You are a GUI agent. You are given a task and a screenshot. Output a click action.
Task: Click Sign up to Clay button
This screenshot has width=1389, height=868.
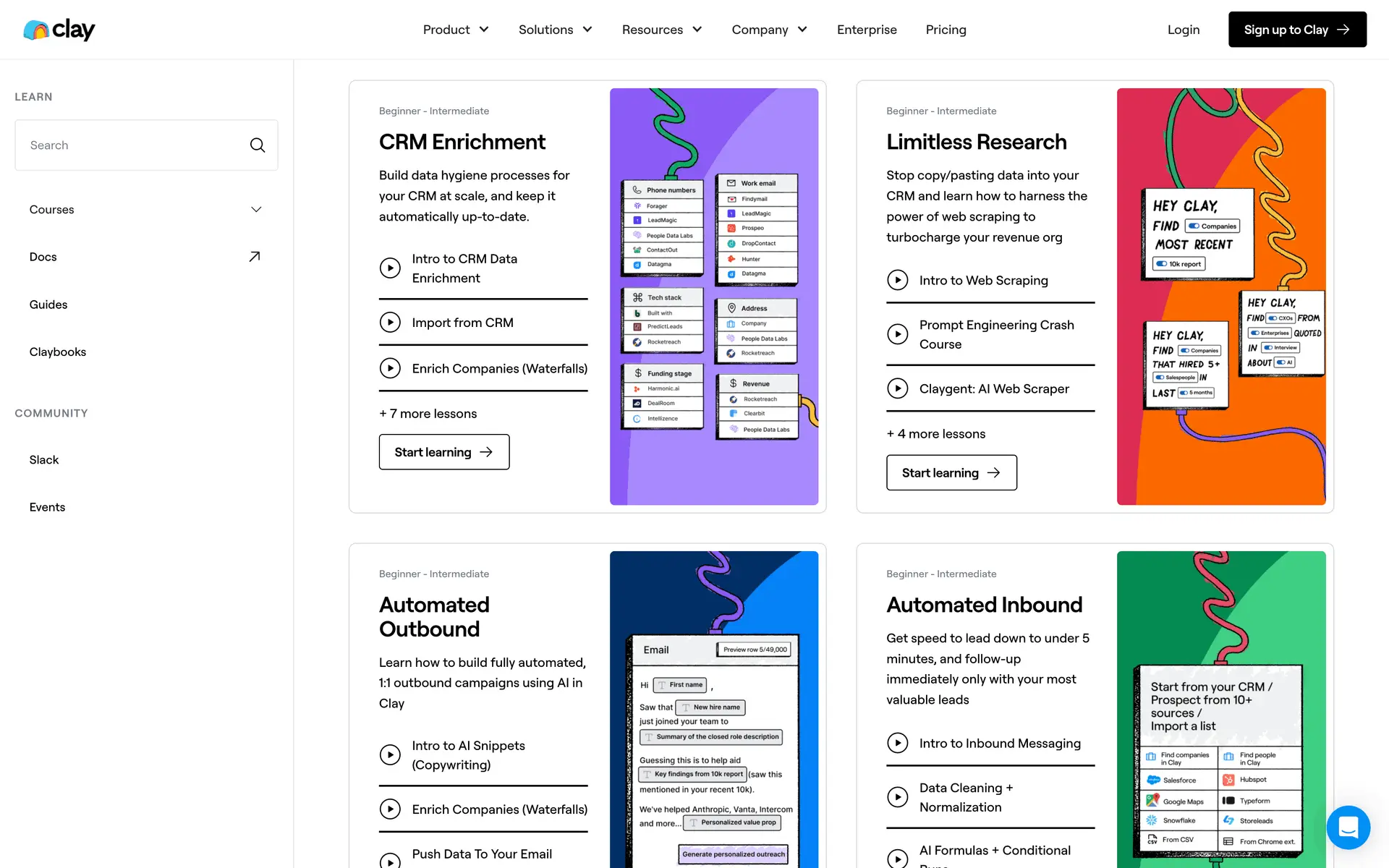pyautogui.click(x=1296, y=30)
